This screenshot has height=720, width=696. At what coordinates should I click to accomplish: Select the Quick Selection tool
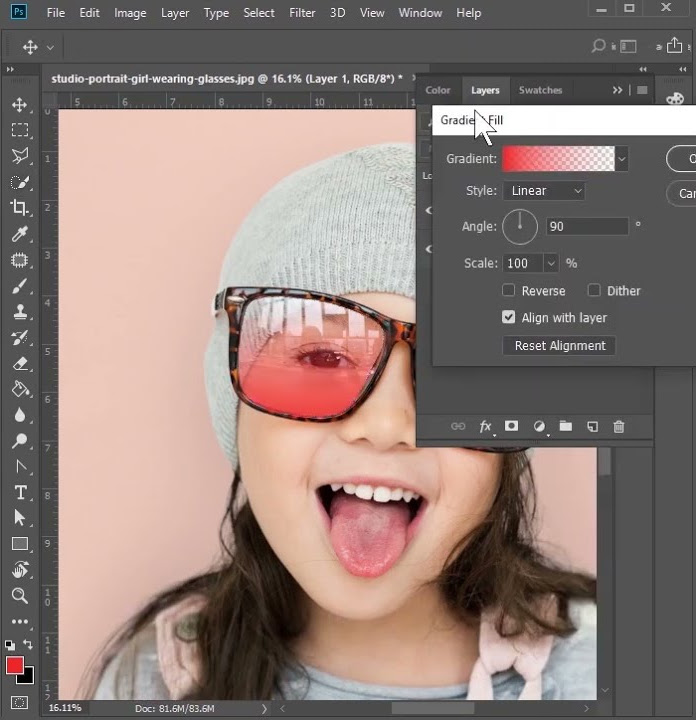tap(19, 182)
